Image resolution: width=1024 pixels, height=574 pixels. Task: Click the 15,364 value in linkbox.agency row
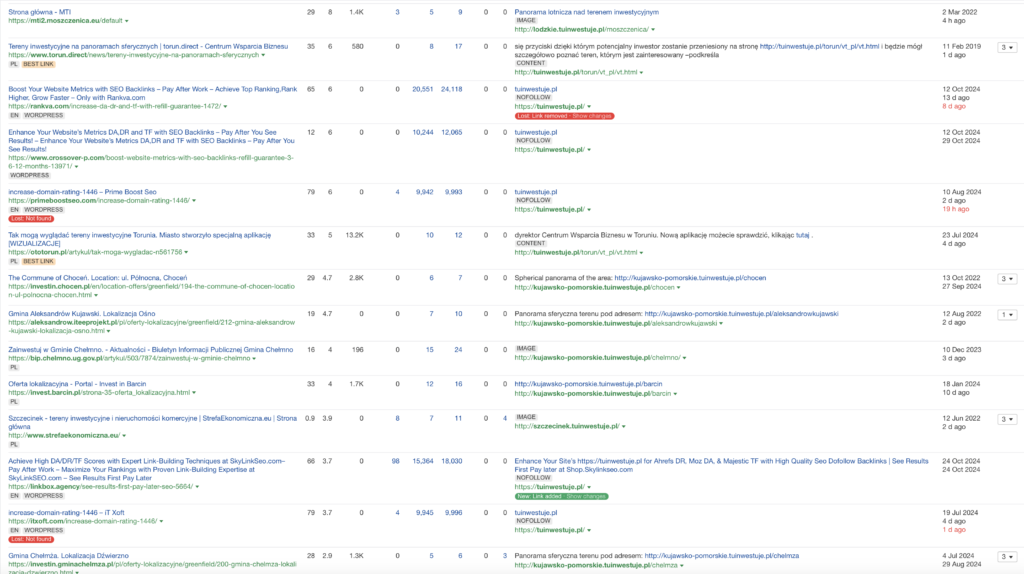(x=422, y=461)
